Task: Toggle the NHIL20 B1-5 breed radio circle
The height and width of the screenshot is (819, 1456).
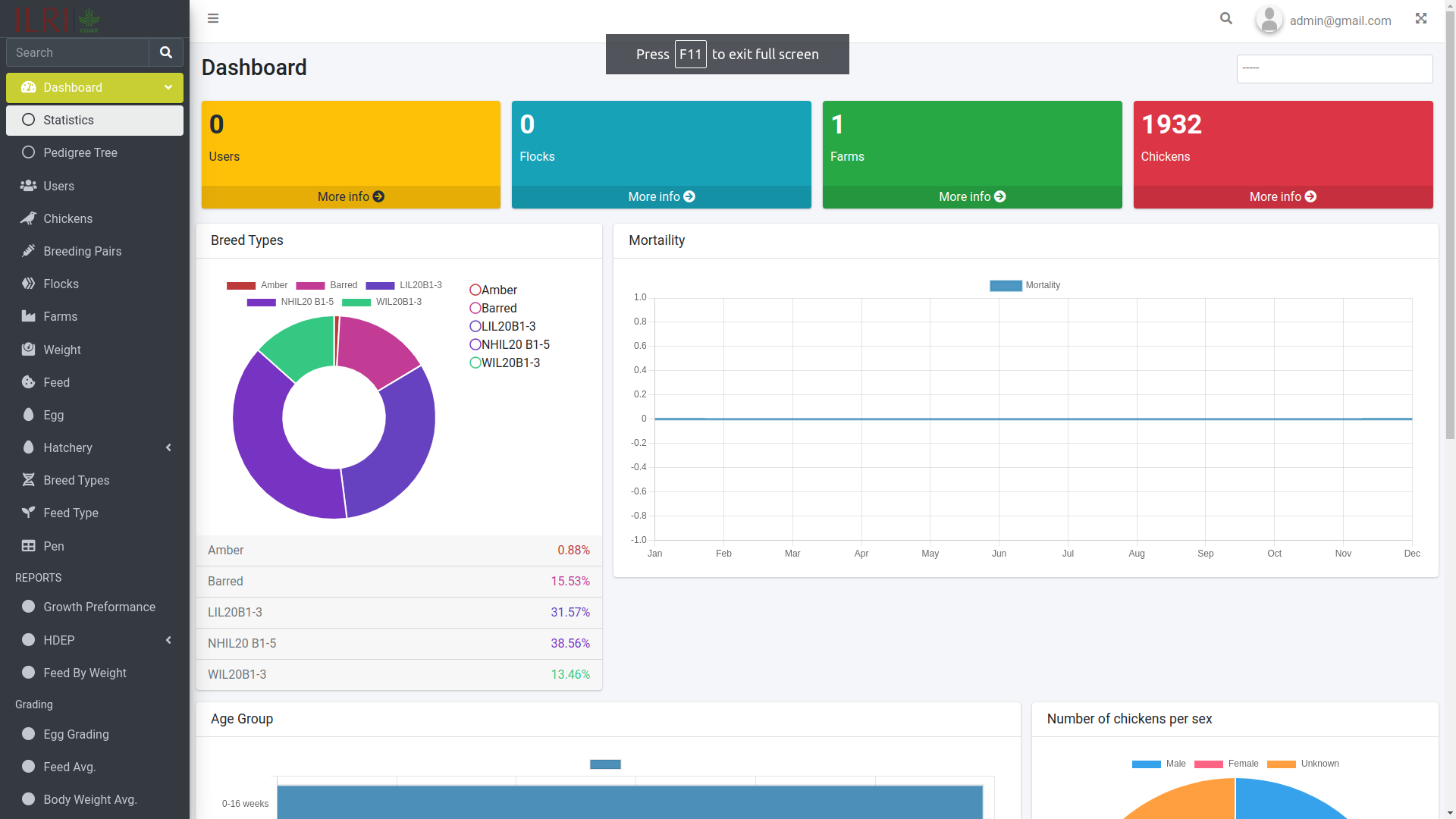Action: click(475, 345)
